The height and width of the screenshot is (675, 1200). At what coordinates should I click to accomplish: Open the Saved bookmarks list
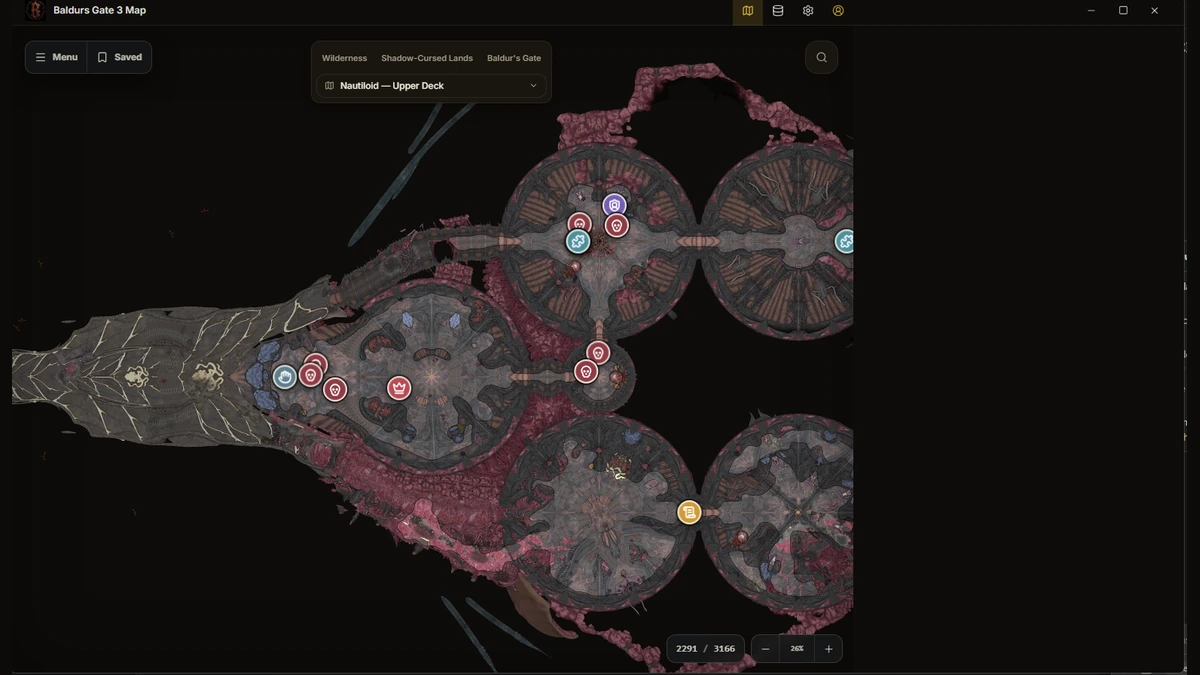click(120, 57)
